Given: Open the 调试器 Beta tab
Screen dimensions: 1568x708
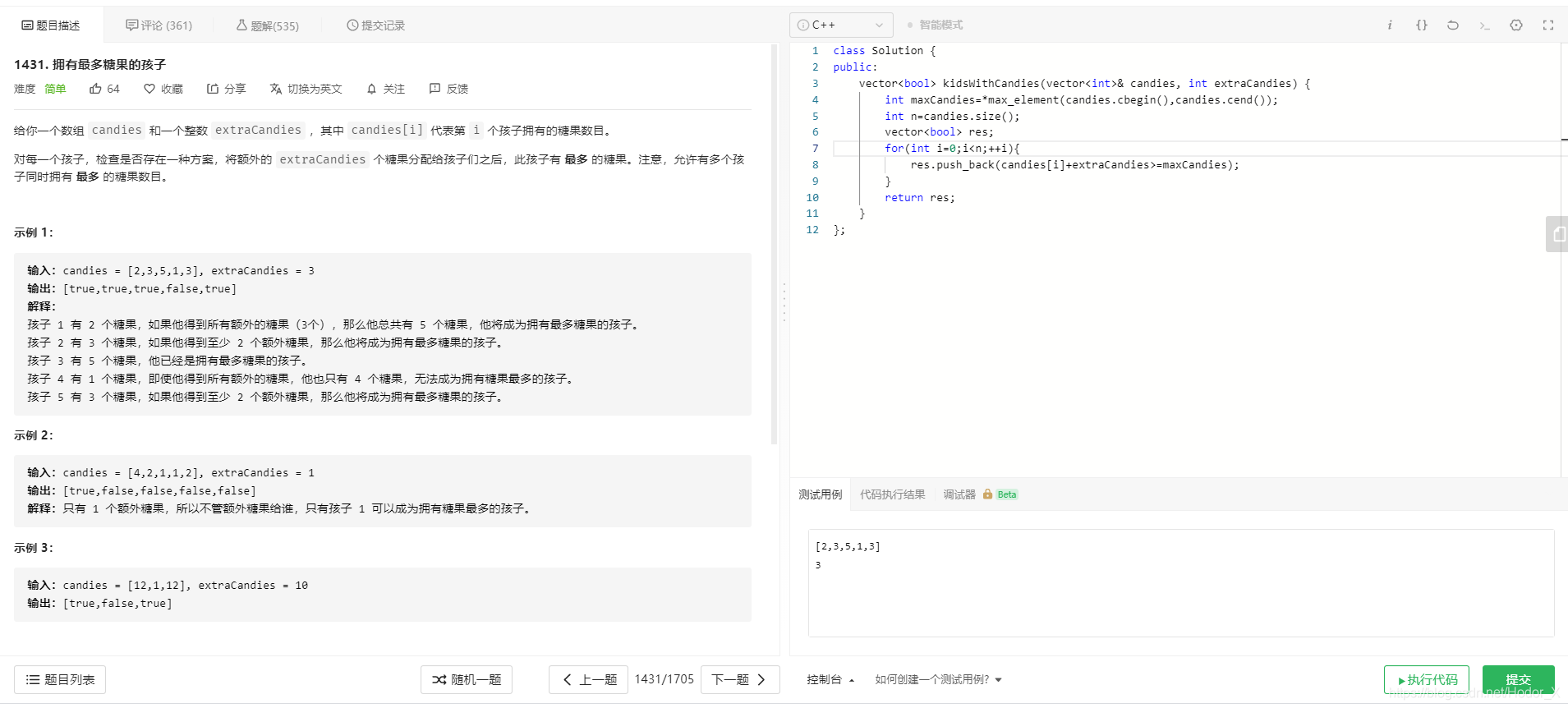Looking at the screenshot, I should coord(980,494).
